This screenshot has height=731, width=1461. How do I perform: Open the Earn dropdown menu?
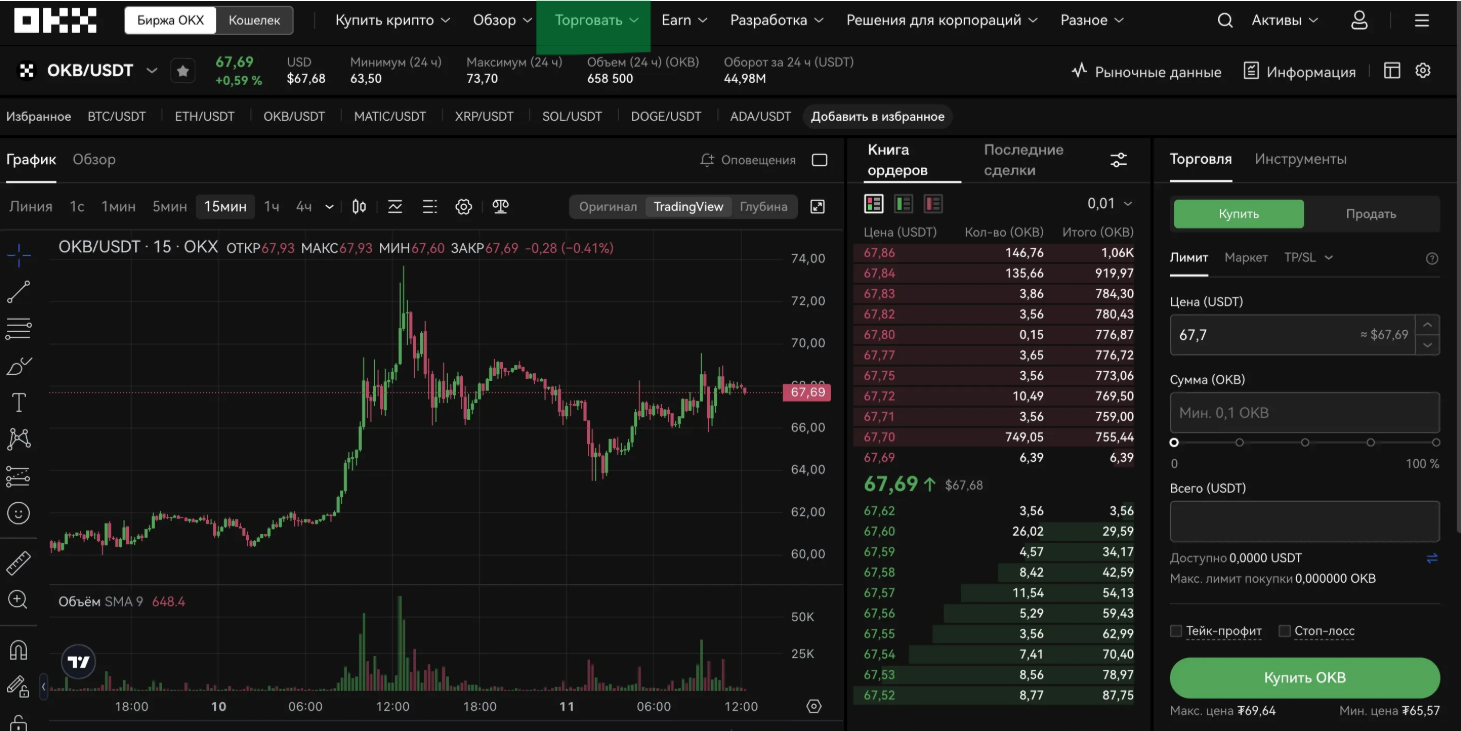(685, 20)
